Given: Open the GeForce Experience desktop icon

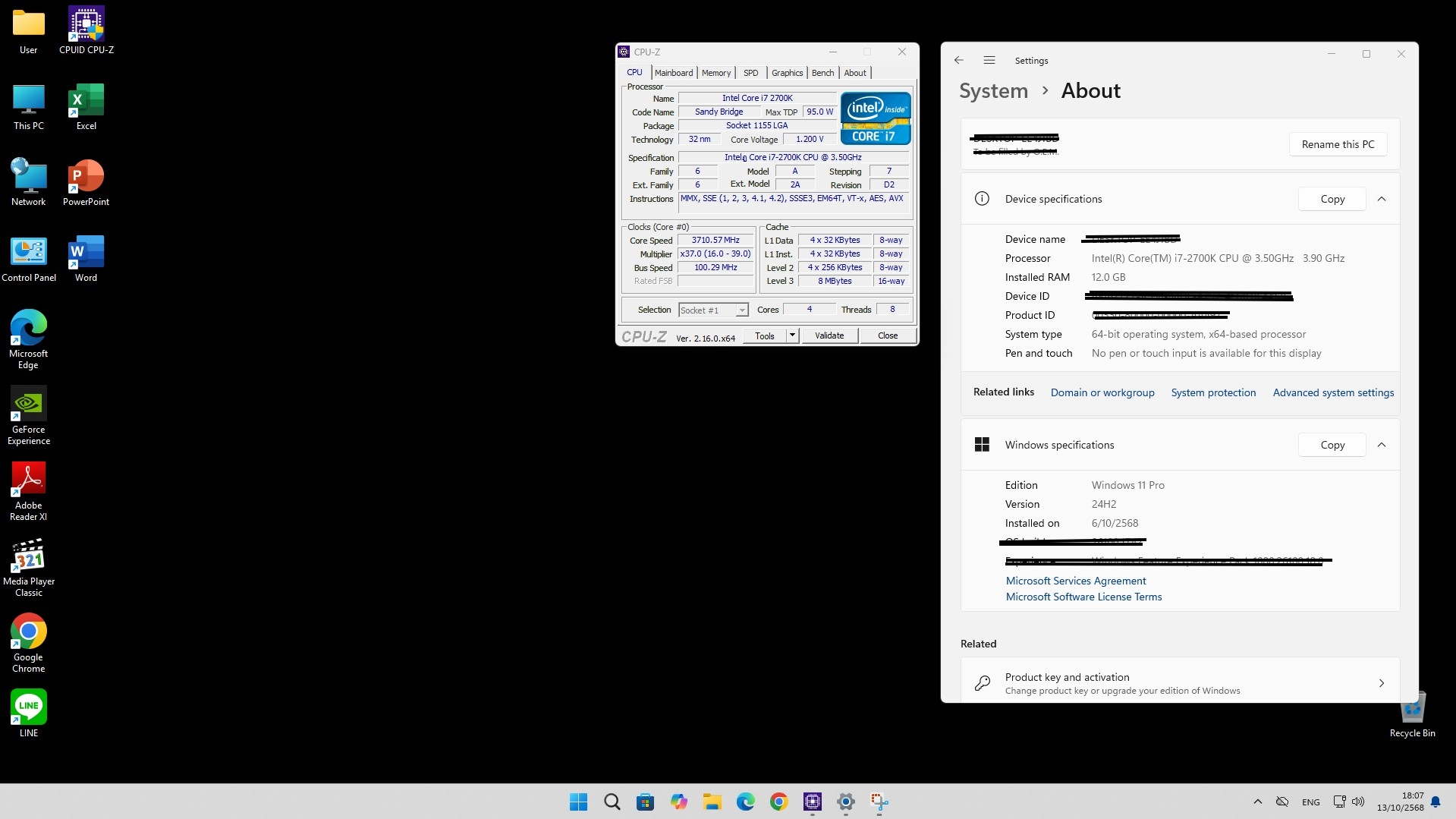Looking at the screenshot, I should (29, 405).
